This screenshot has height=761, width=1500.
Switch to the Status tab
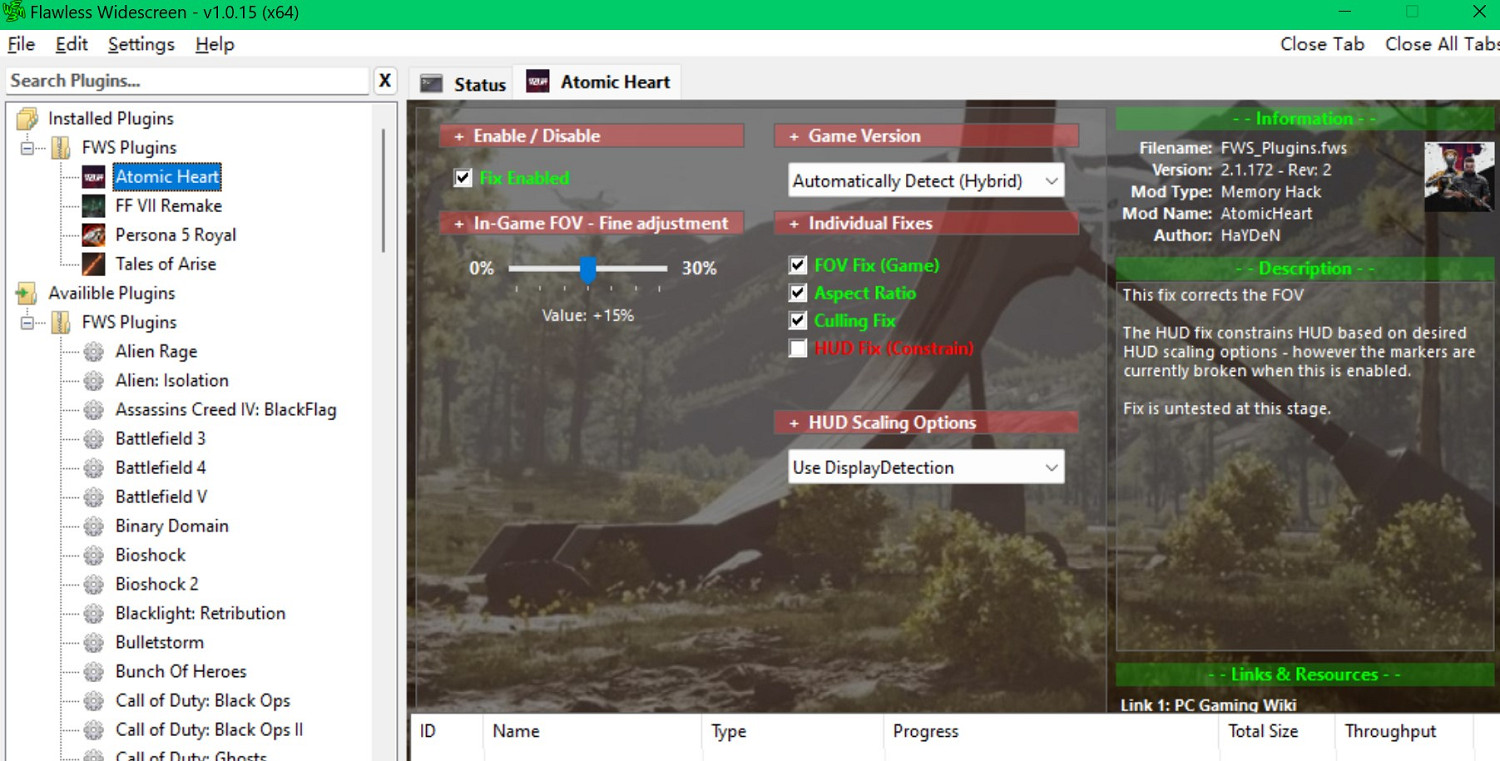point(464,84)
